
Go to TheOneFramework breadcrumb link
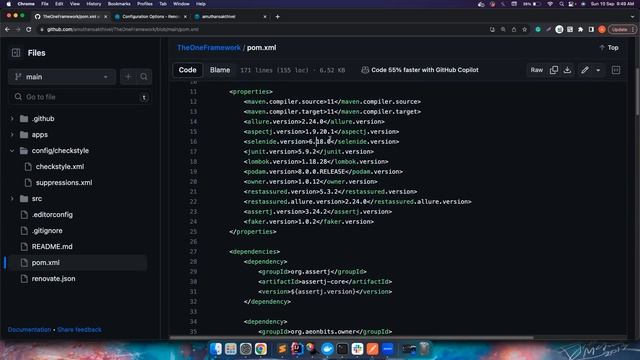[209, 48]
